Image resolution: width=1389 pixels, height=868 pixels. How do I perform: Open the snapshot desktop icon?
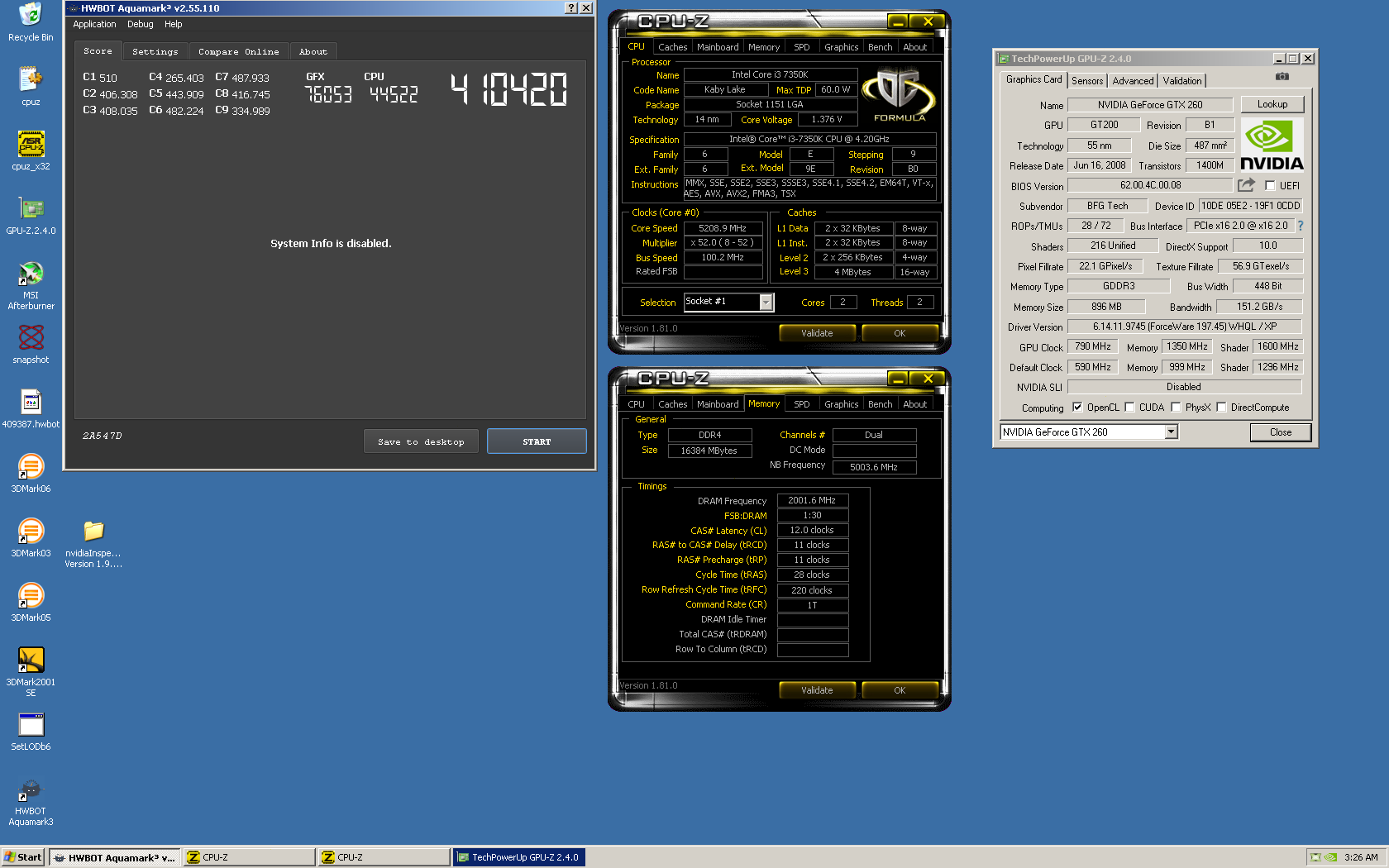coord(31,344)
